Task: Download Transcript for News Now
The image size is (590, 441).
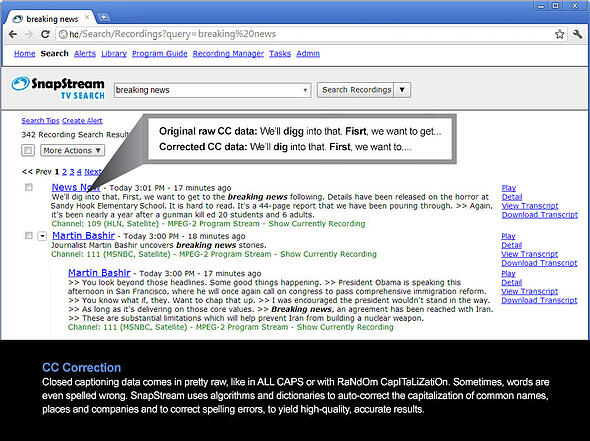Action: [x=540, y=215]
